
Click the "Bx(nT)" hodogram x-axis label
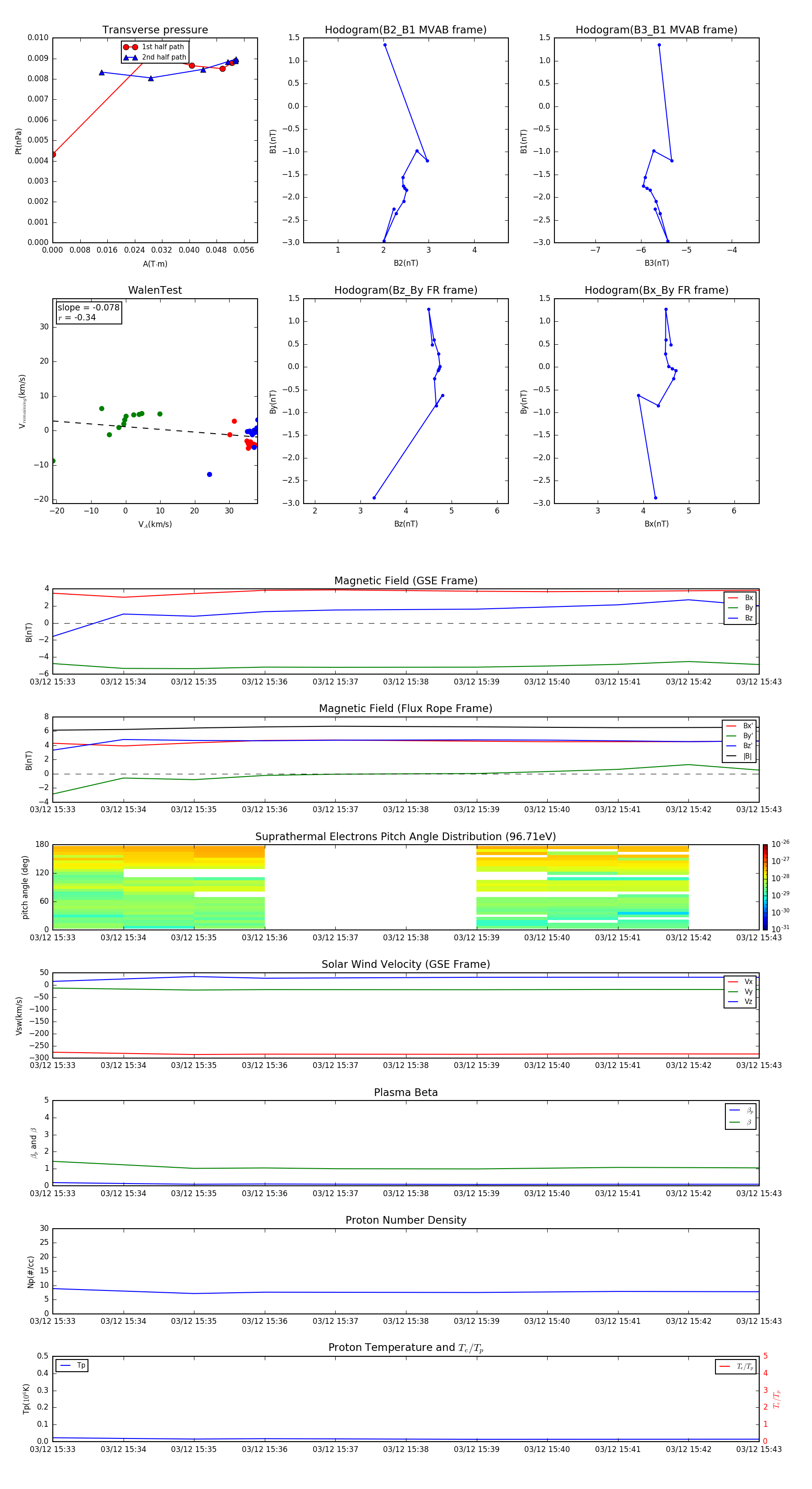click(656, 524)
